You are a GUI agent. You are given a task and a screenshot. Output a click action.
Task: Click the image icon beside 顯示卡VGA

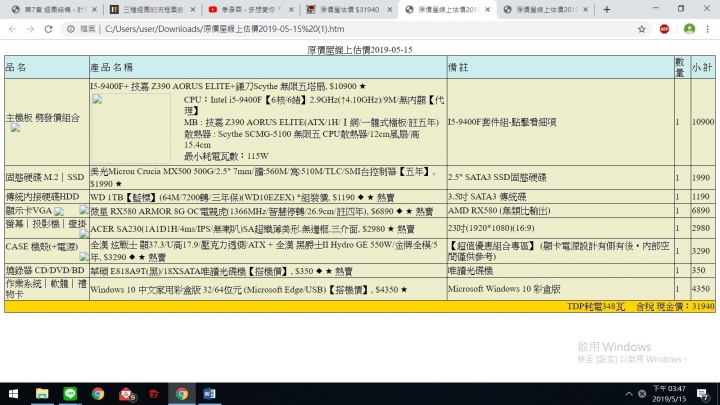click(x=59, y=211)
